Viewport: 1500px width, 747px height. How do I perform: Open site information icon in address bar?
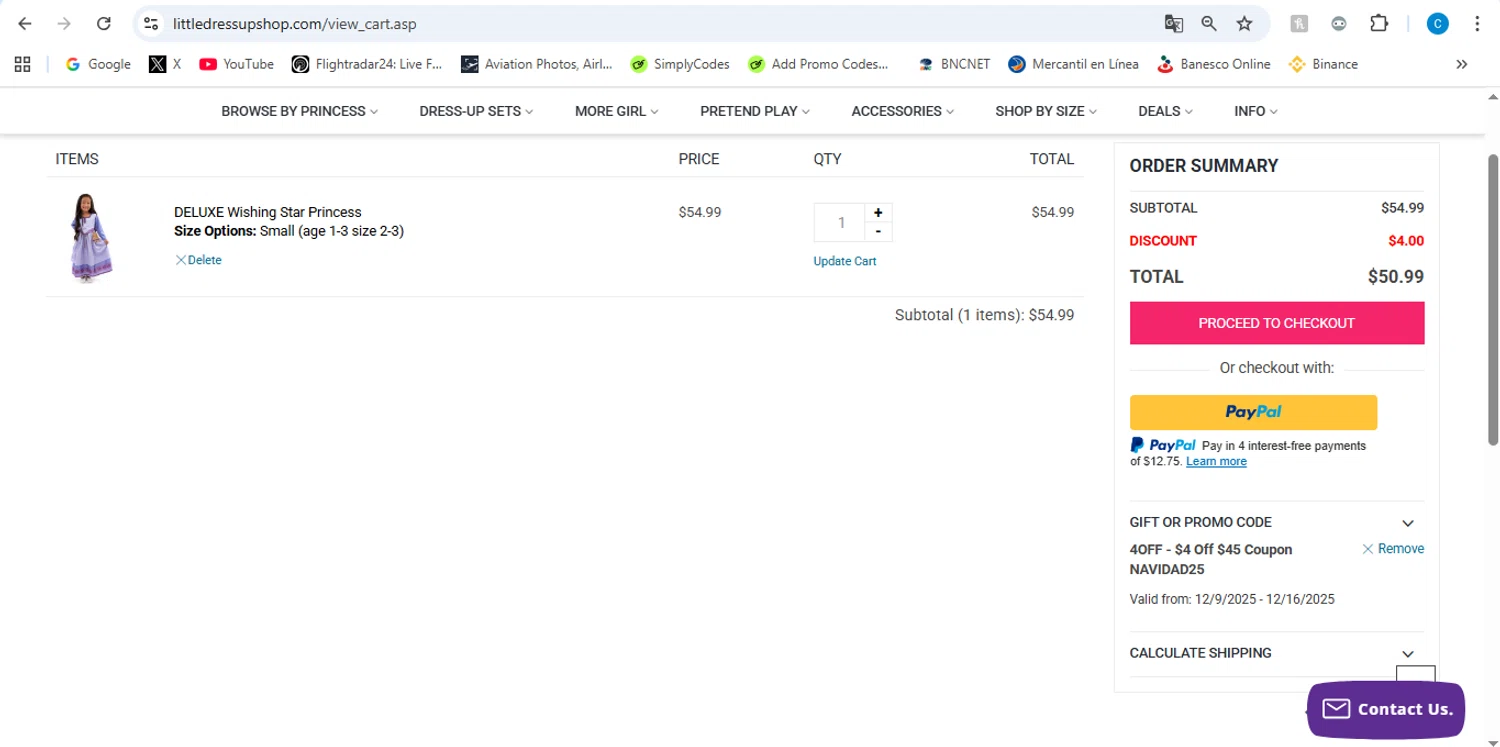pyautogui.click(x=150, y=23)
